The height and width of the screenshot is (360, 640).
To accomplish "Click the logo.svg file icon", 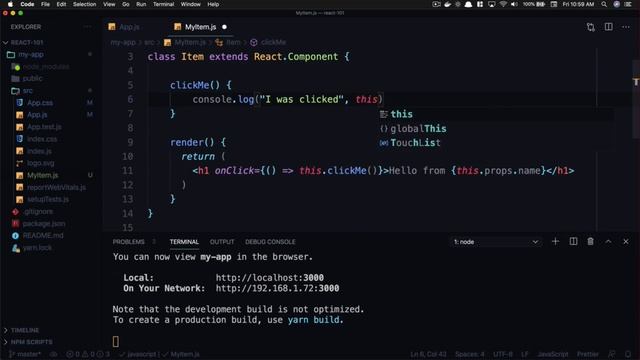I will coord(20,163).
